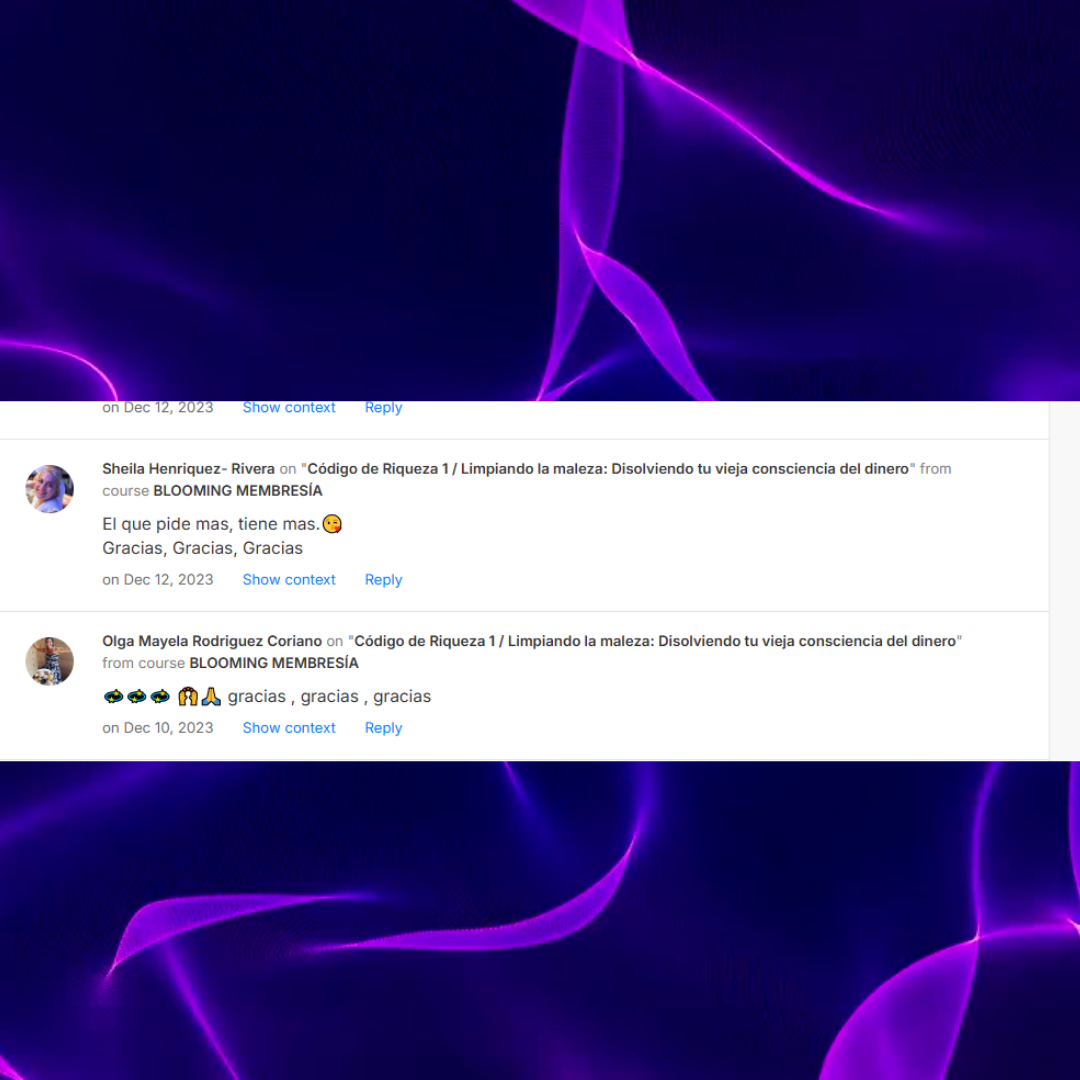The height and width of the screenshot is (1080, 1080).
Task: Open BLOOMING MEMBRESÍA course in Sheila's comment
Action: 238,491
